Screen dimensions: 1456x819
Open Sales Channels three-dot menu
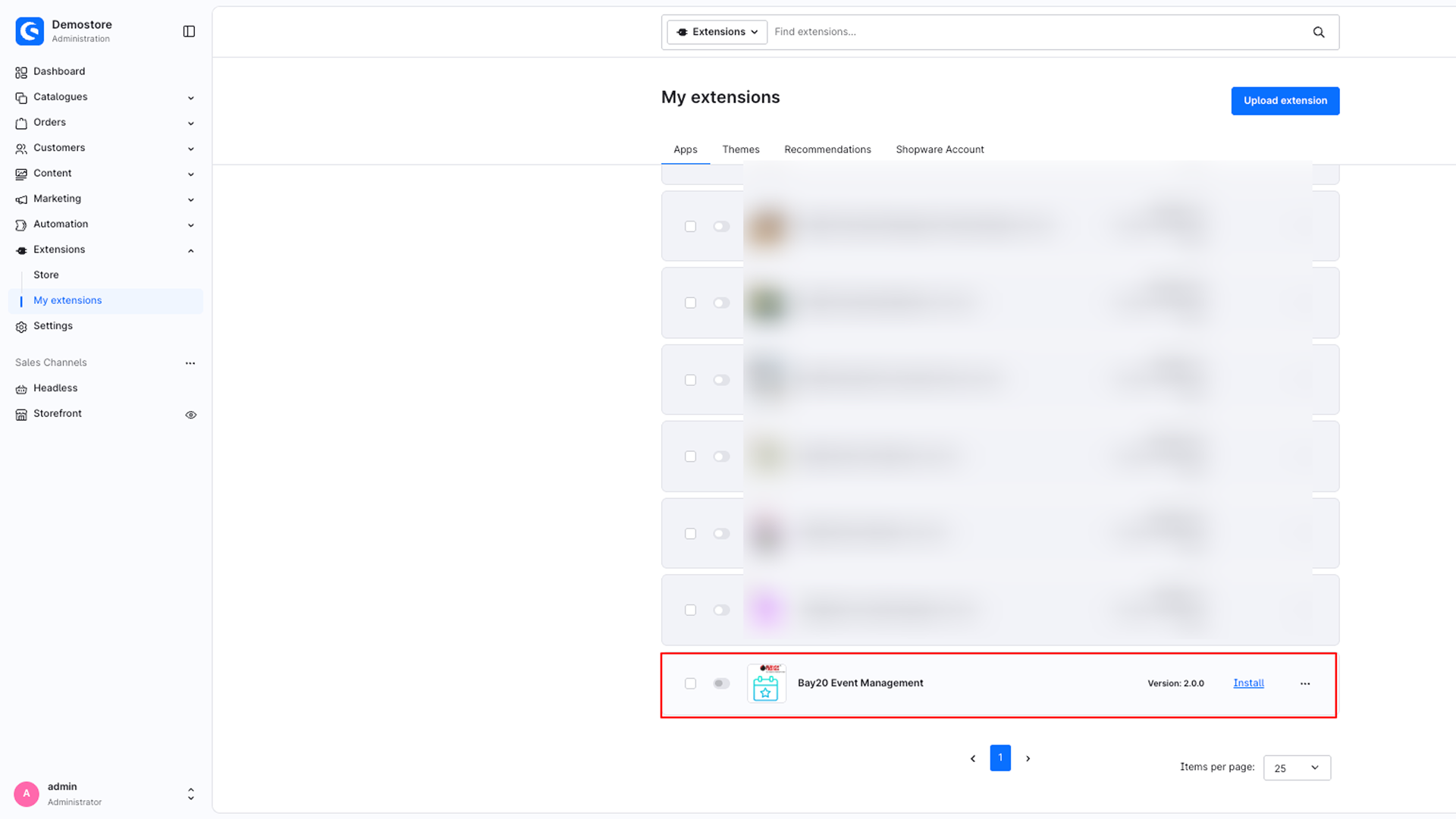(x=190, y=363)
